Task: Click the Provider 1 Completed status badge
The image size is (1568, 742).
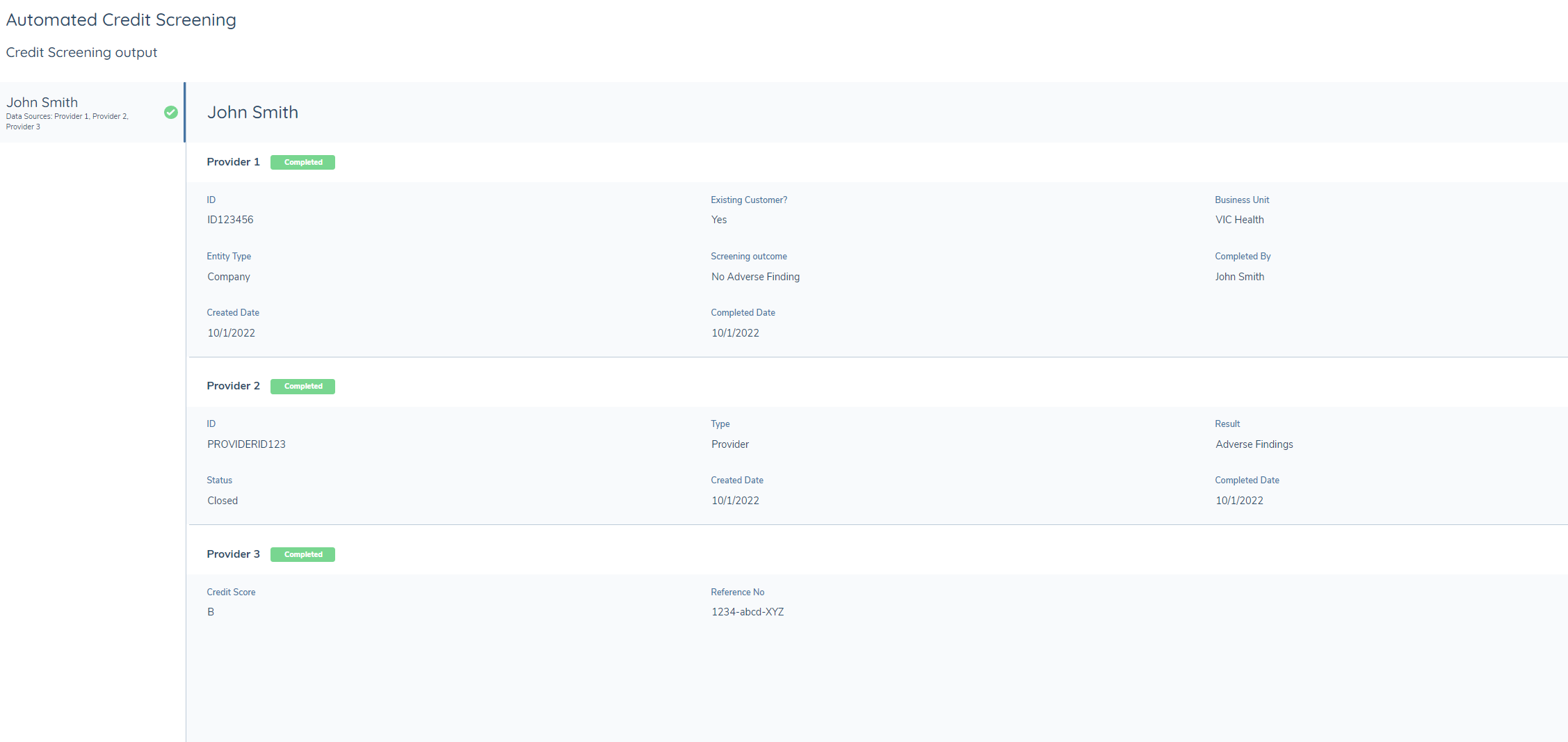Action: coord(302,162)
